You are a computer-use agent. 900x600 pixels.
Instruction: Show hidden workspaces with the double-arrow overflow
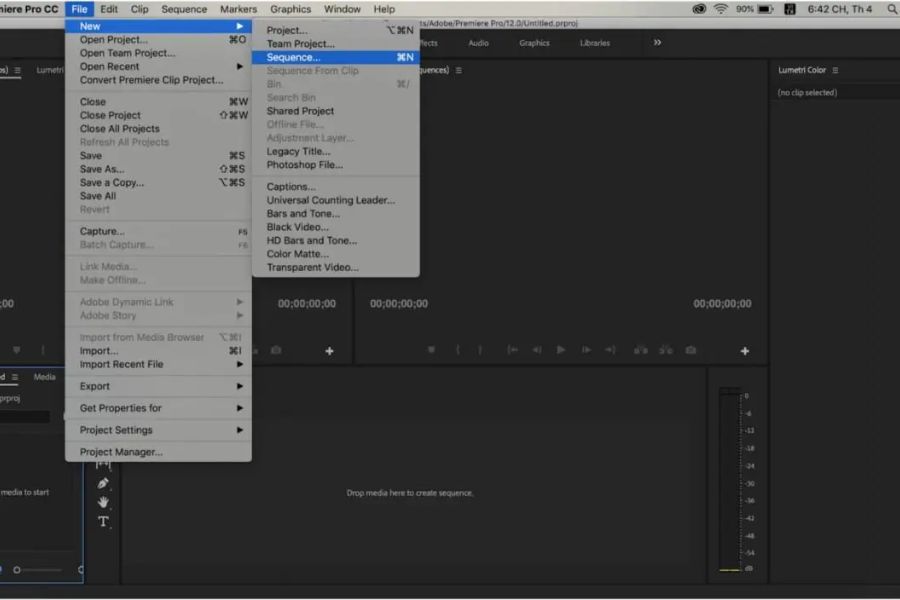pyautogui.click(x=657, y=43)
